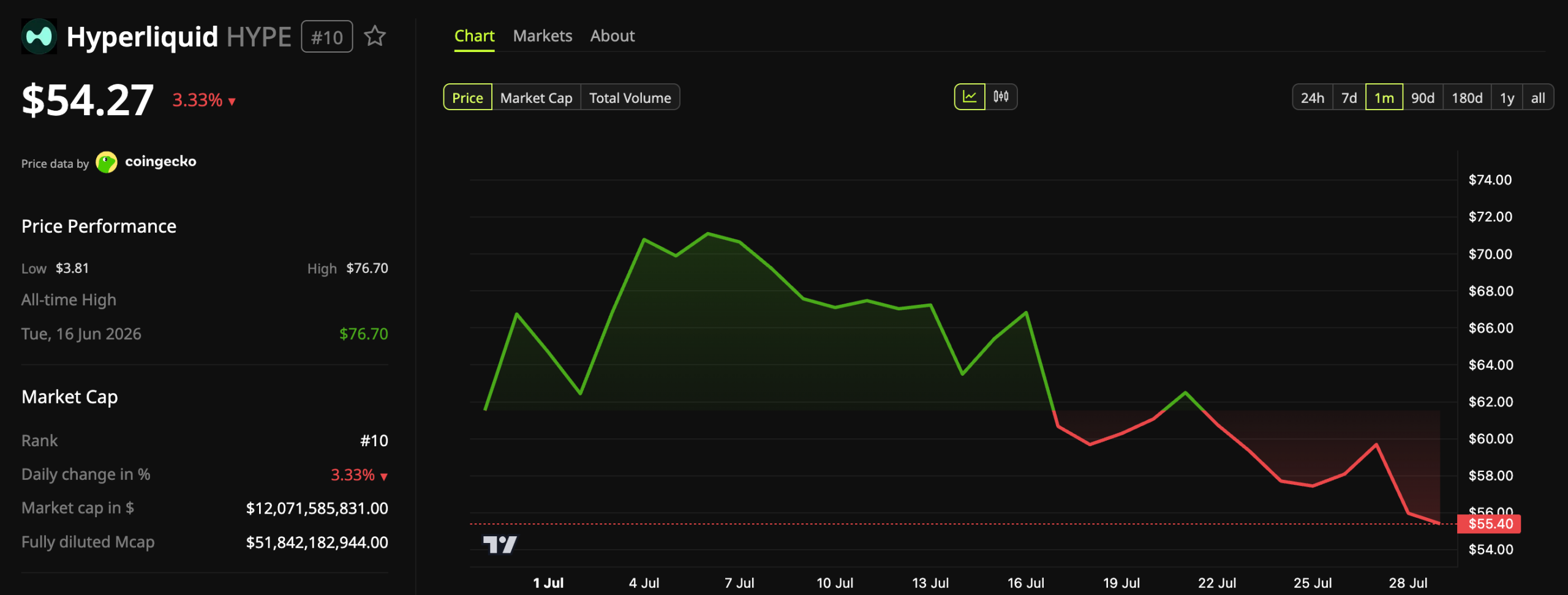Click the 28 Jul date on x-axis
Image resolution: width=1568 pixels, height=595 pixels.
click(x=1408, y=583)
